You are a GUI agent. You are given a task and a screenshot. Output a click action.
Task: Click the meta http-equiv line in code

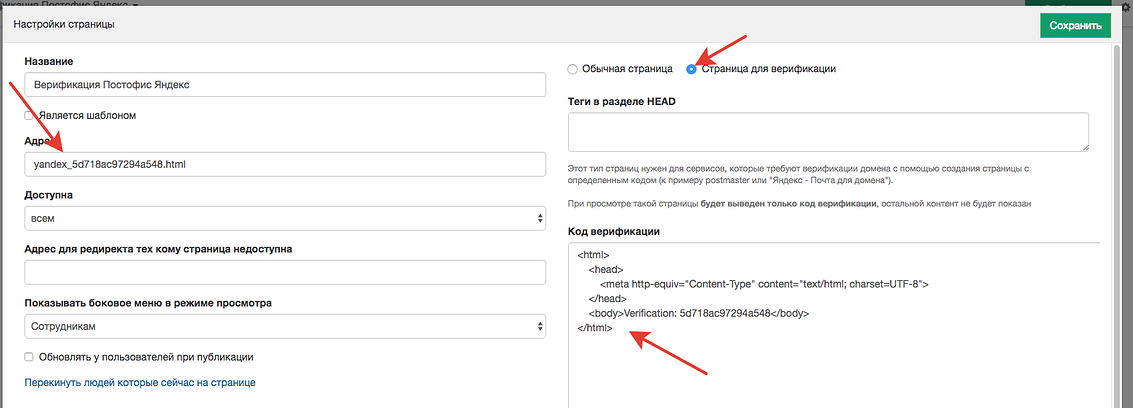(764, 284)
